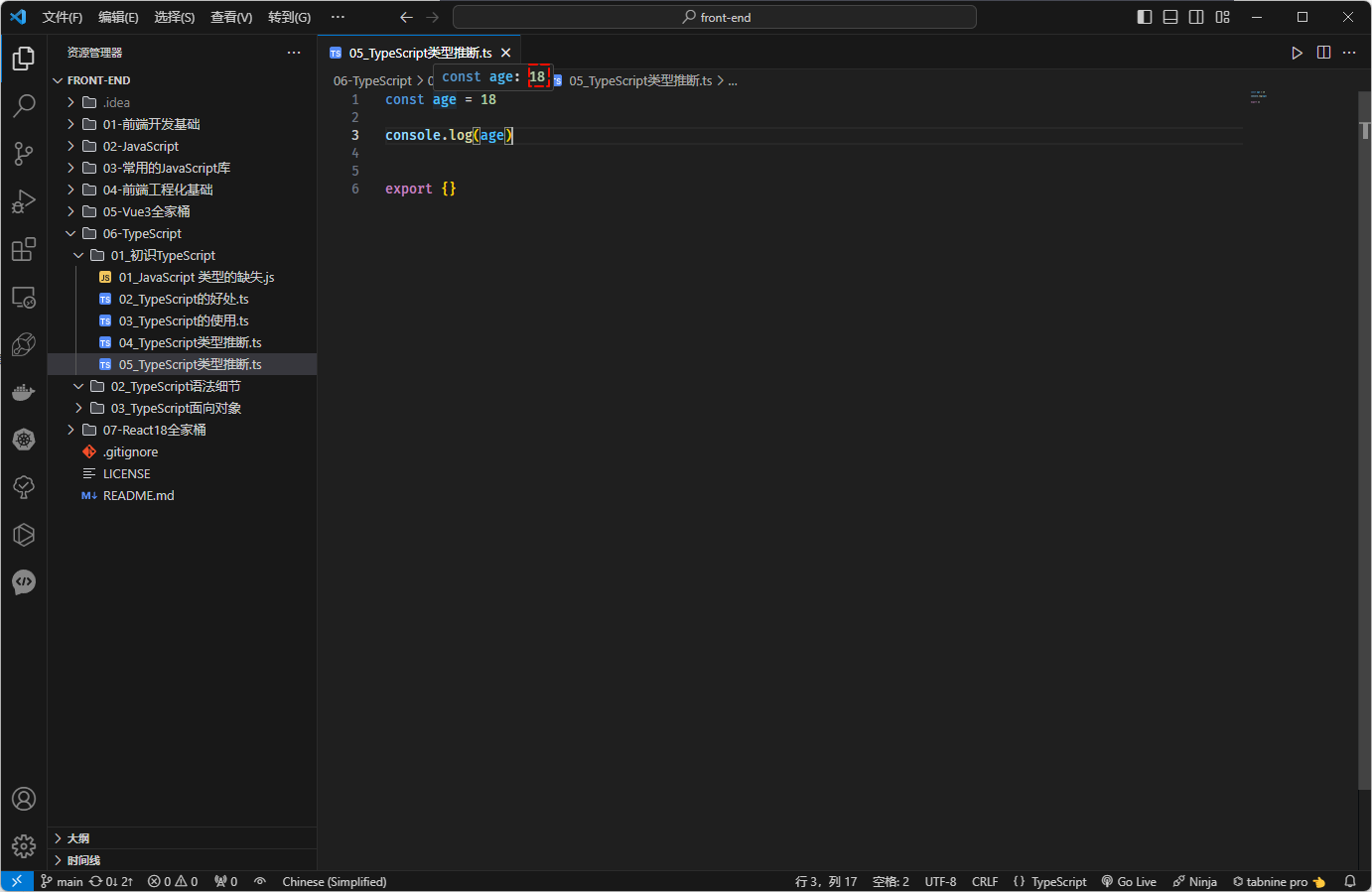Open the Search view in activity bar
The image size is (1372, 892).
24,105
